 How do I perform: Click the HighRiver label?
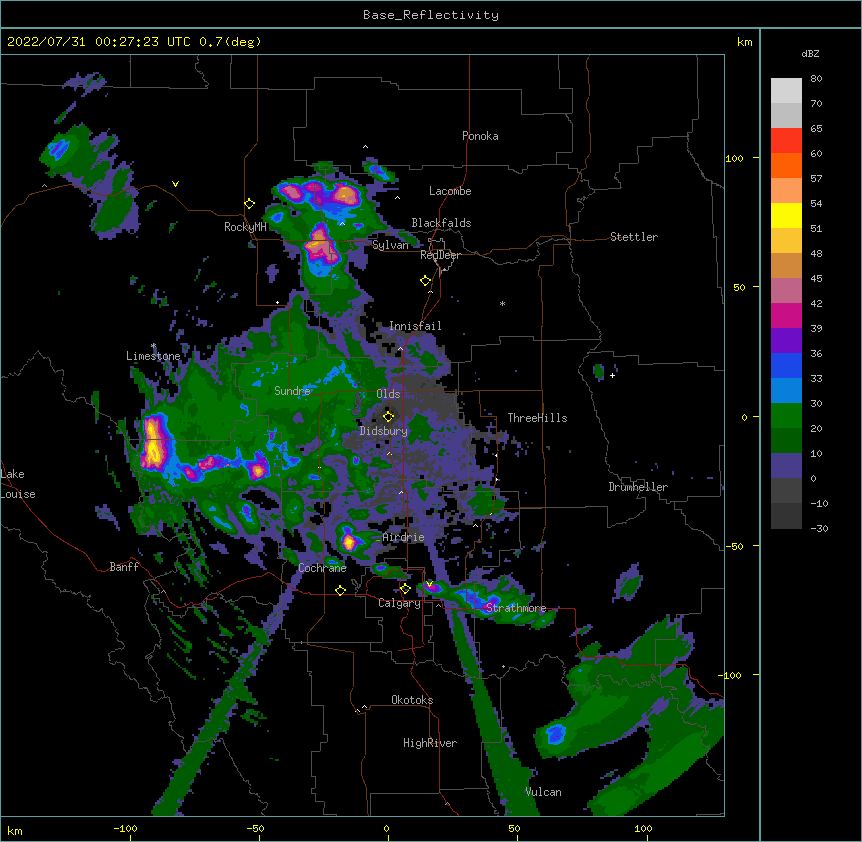click(x=430, y=743)
